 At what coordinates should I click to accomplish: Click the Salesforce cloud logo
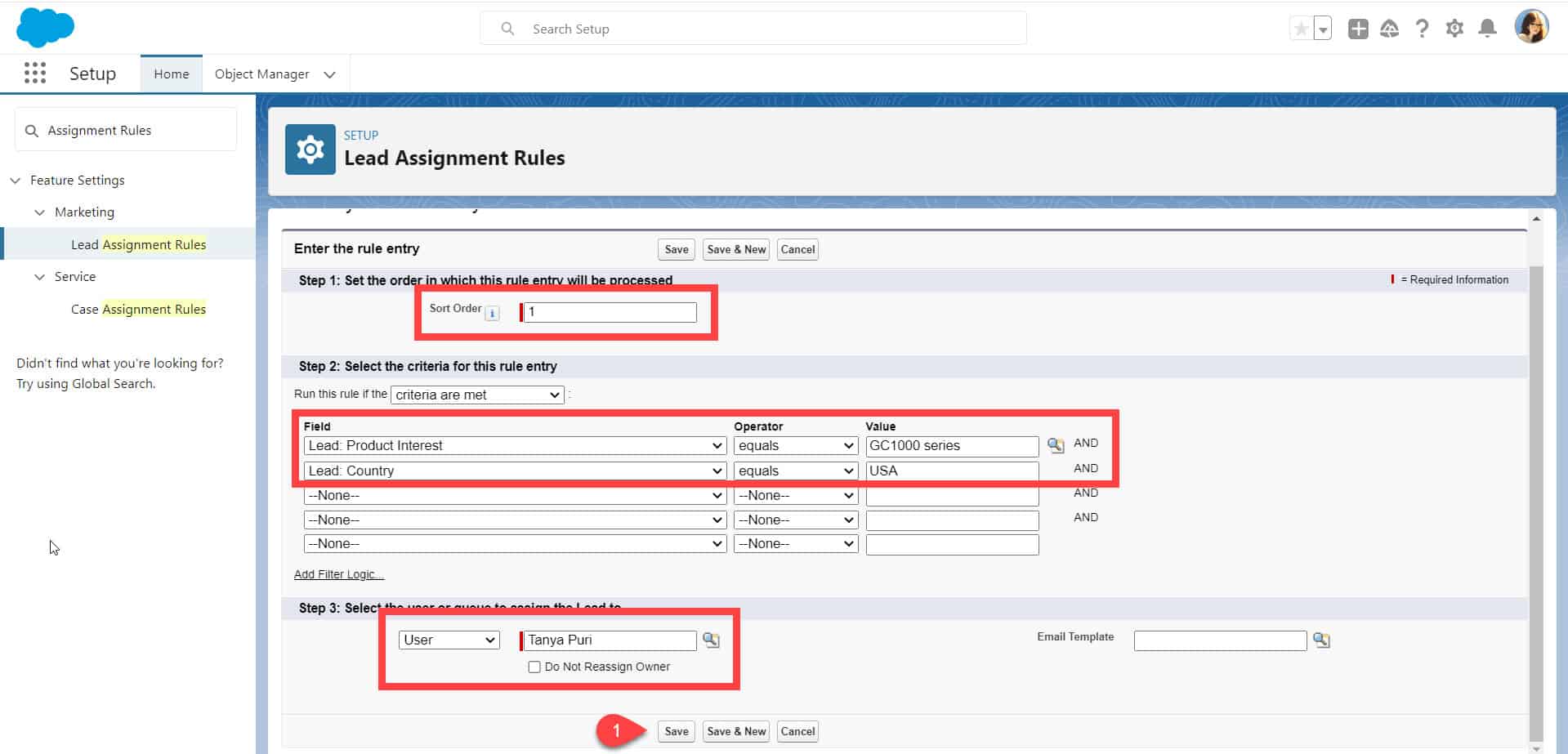coord(46,27)
